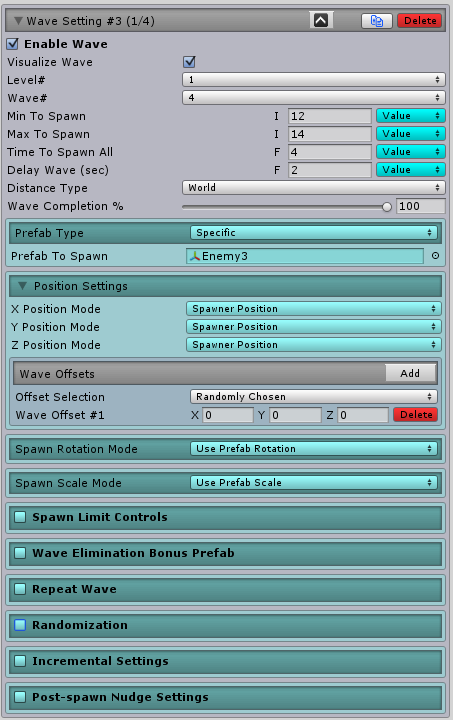Open the Level# dropdown
Image resolution: width=453 pixels, height=720 pixels.
pos(313,79)
